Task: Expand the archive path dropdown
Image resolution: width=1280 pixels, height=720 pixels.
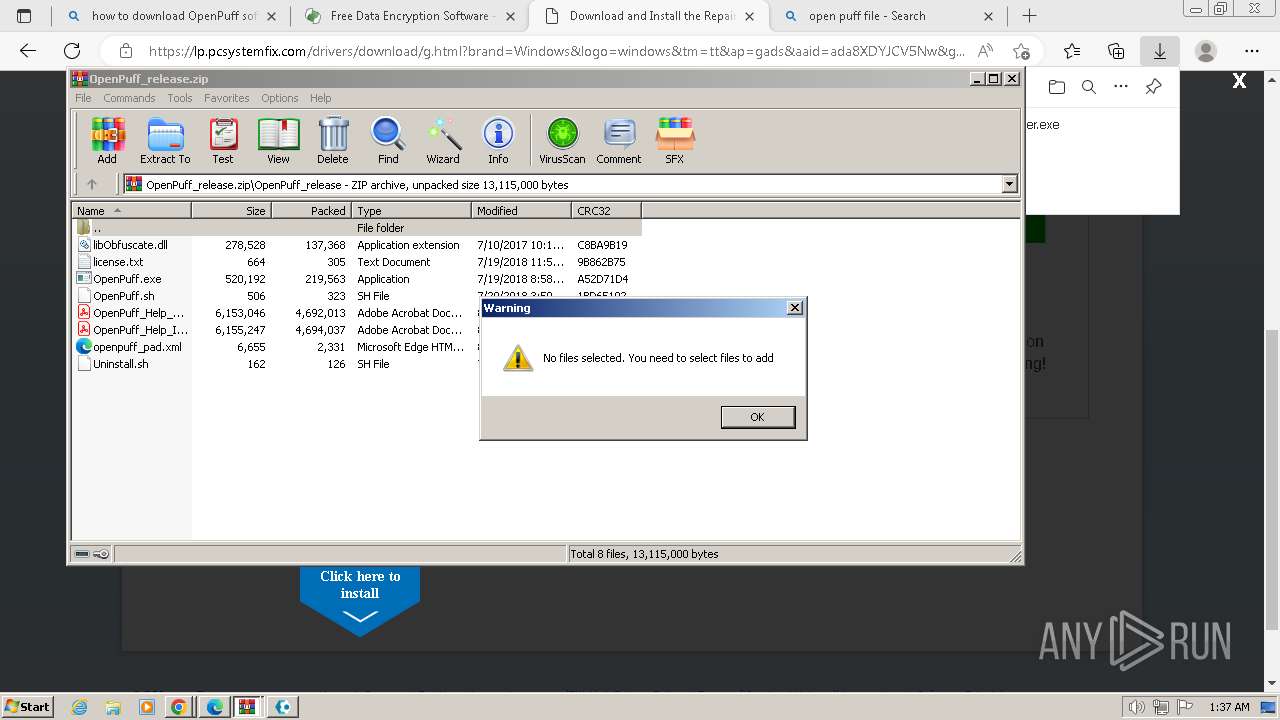Action: click(1009, 184)
